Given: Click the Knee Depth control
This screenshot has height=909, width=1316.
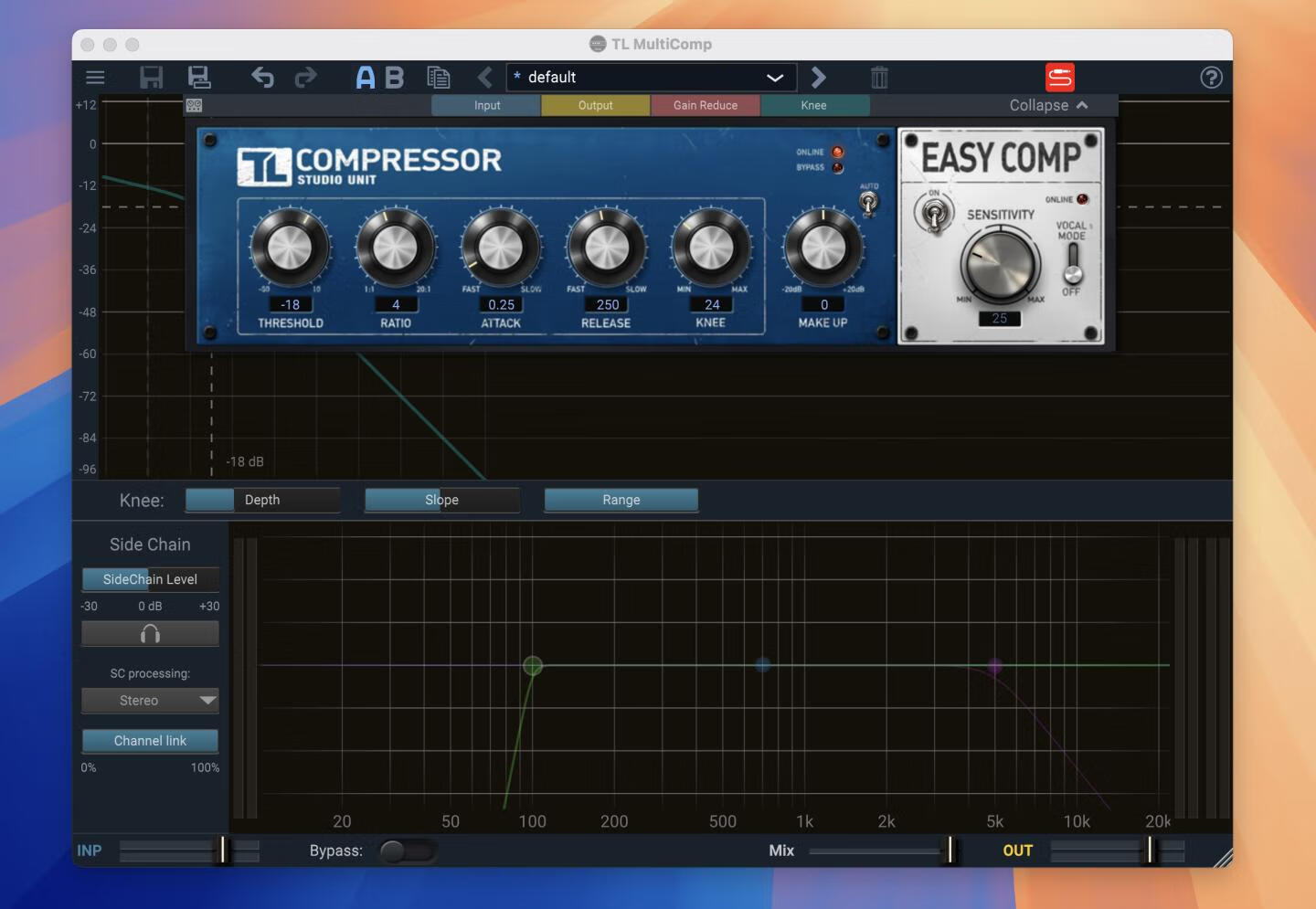Looking at the screenshot, I should coord(262,500).
